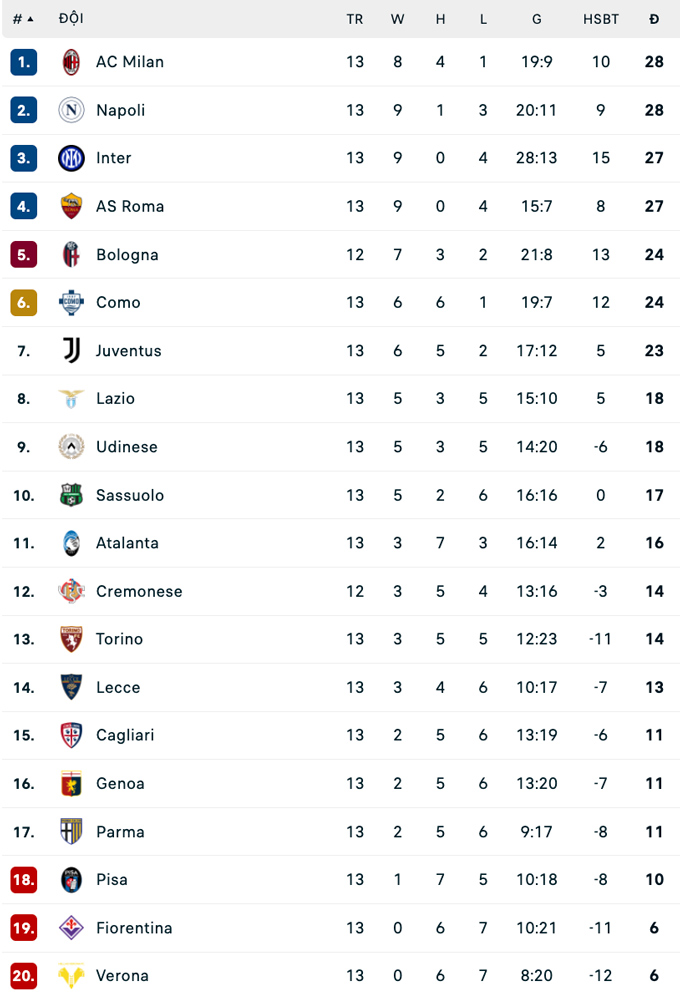680x999 pixels.
Task: Open the Bologna team link
Action: point(127,255)
